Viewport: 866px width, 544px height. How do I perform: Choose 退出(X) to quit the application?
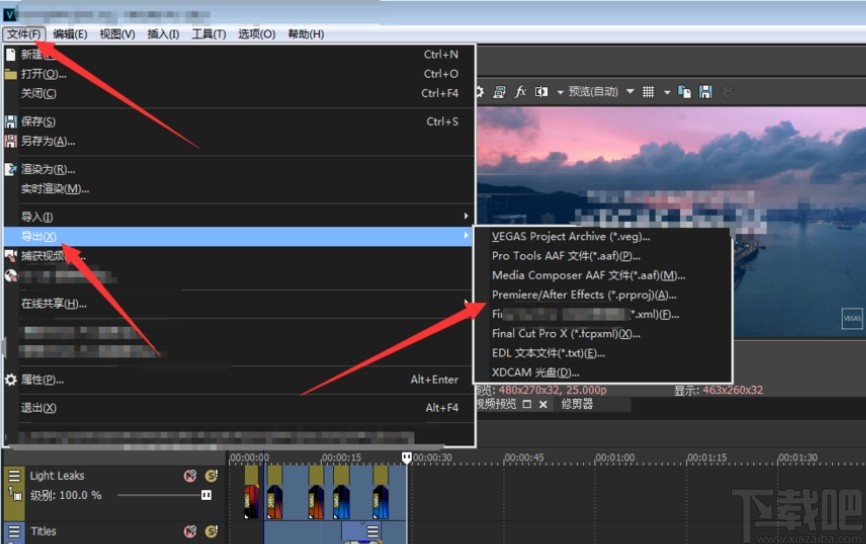pos(239,408)
